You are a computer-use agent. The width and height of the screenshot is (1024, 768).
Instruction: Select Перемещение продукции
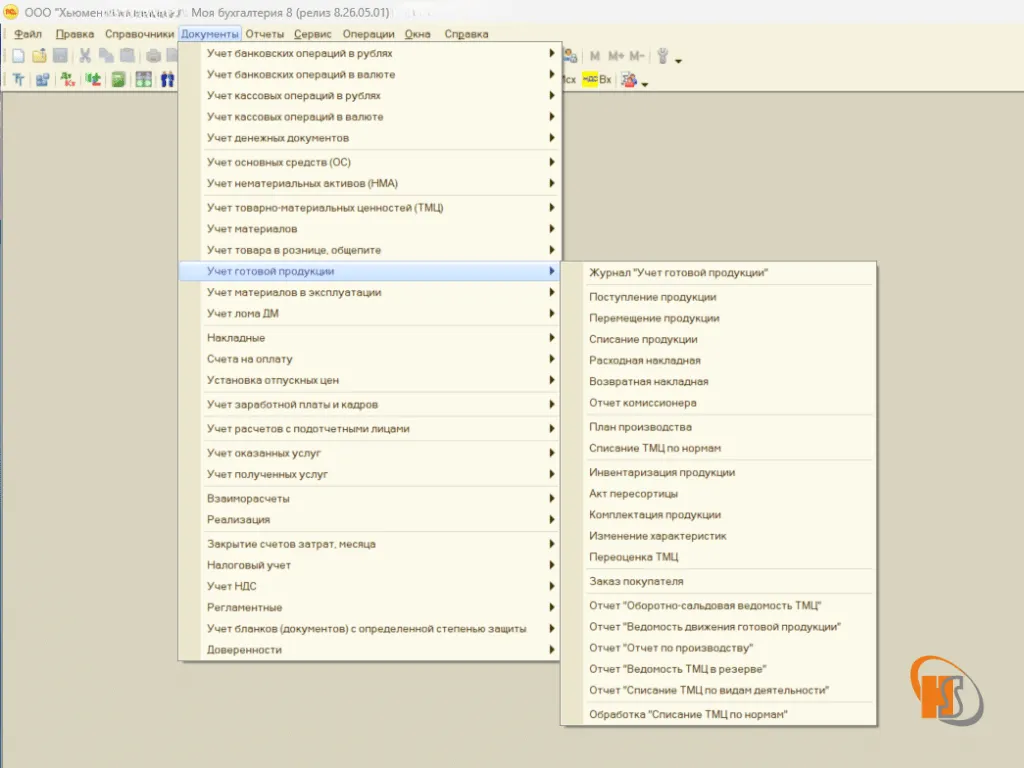point(718,318)
